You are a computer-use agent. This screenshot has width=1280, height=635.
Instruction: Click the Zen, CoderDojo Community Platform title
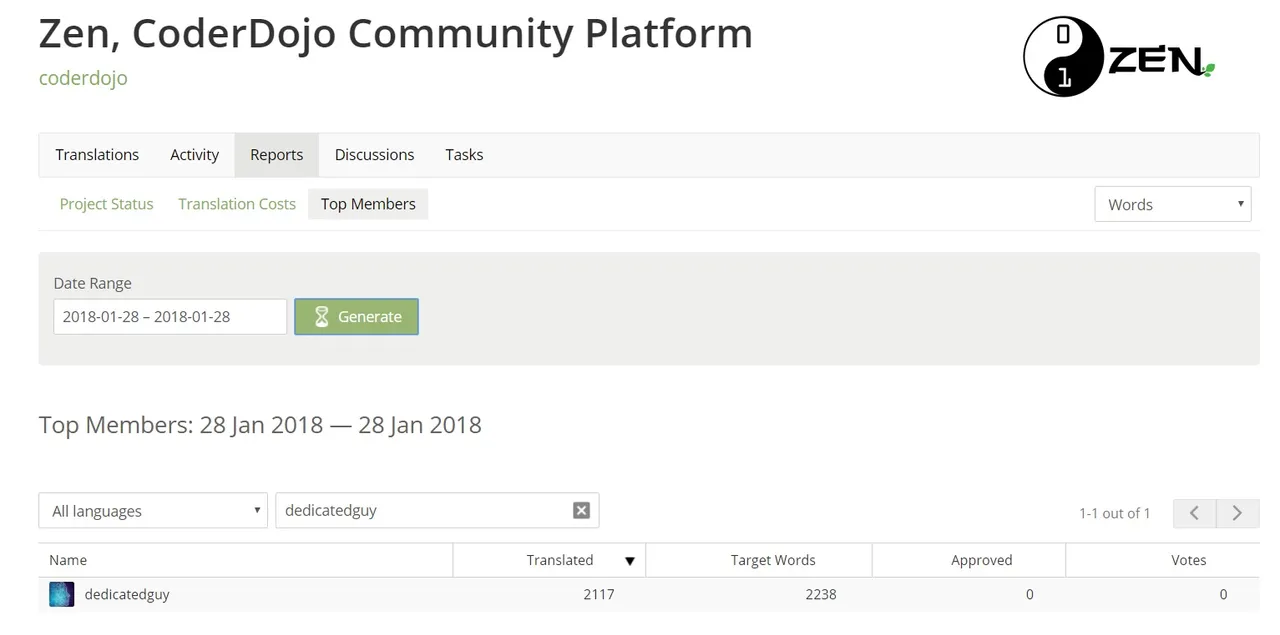click(396, 33)
